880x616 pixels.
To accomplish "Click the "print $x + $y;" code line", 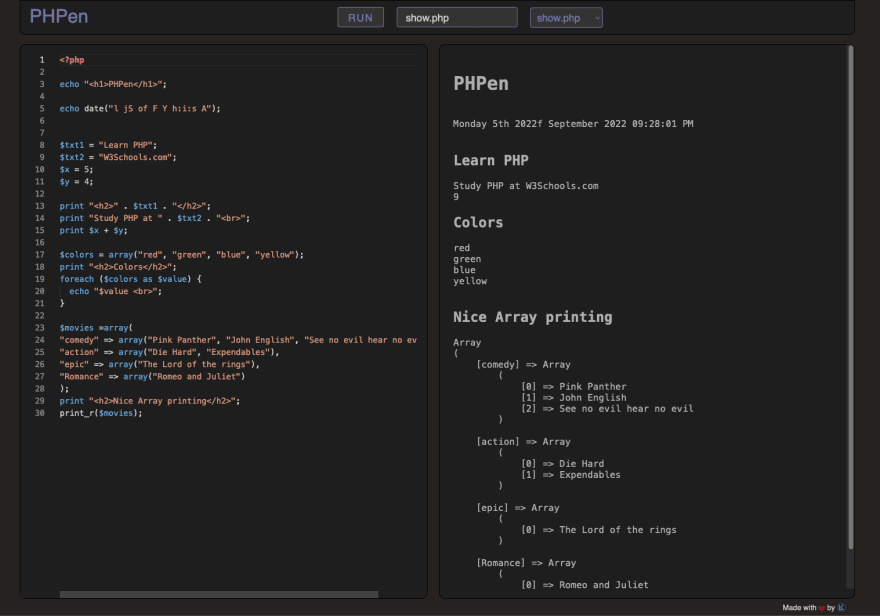I will click(x=94, y=231).
